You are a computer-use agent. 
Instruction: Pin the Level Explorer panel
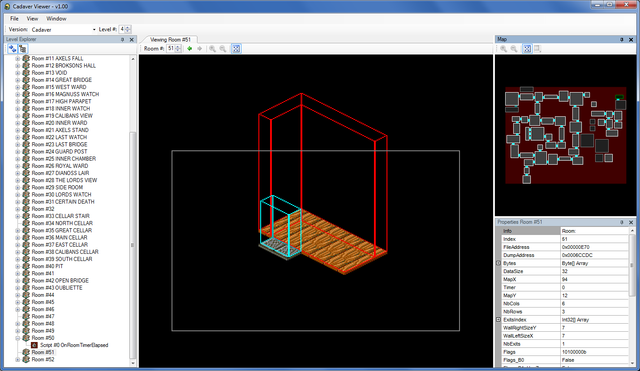pyautogui.click(x=122, y=40)
